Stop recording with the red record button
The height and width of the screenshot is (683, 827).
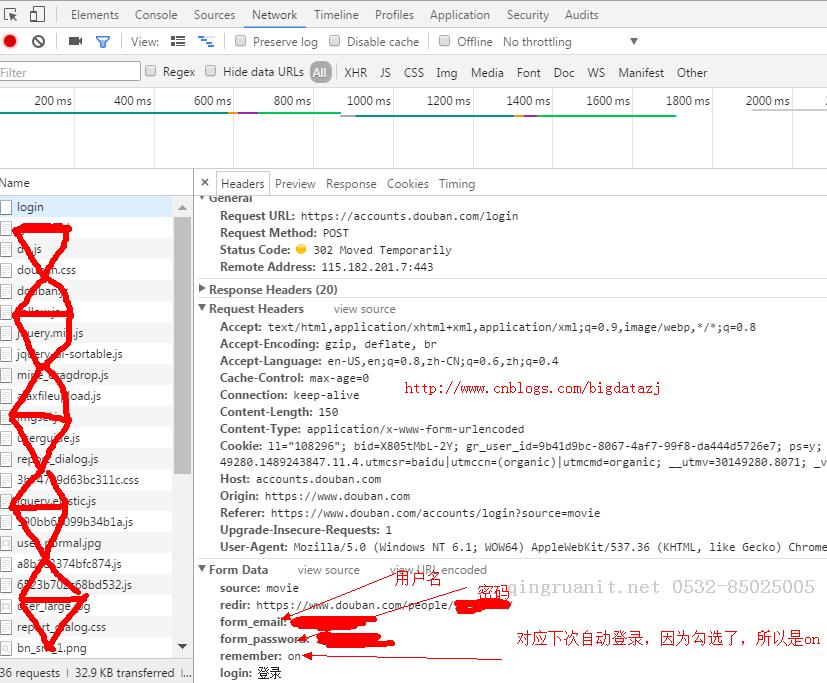point(10,41)
